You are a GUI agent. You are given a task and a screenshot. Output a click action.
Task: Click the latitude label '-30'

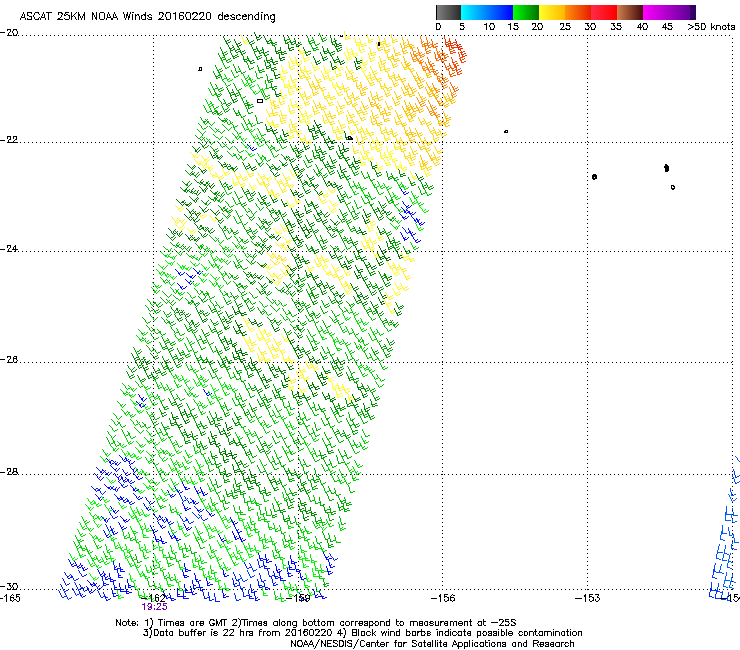coord(9,587)
